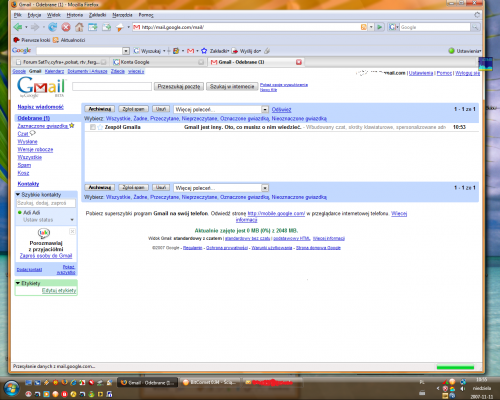
Task: Switch to Forum SatTv tab
Action: click(61, 62)
